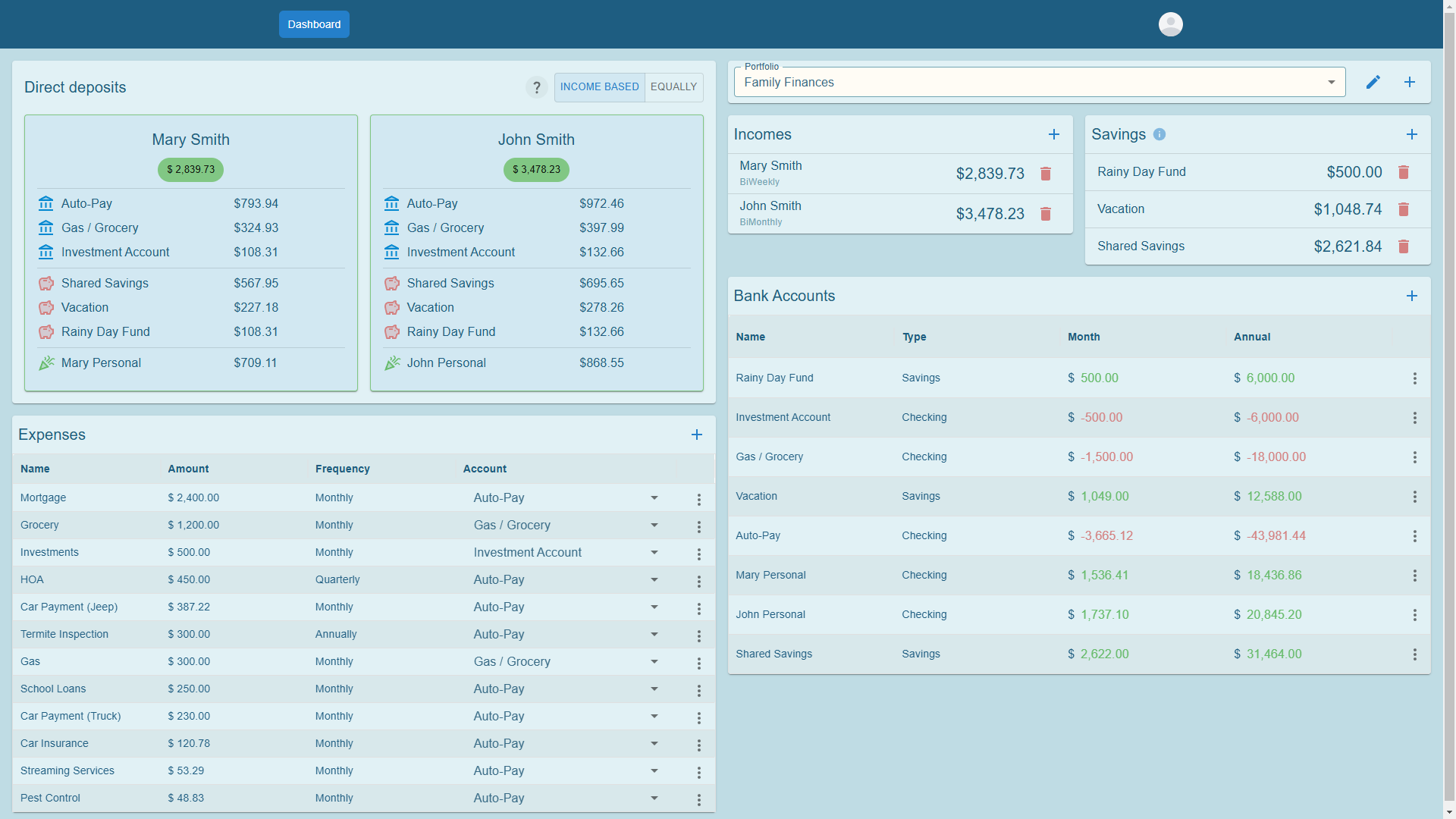Go to the Dashboard tab
1456x819 pixels.
click(313, 24)
